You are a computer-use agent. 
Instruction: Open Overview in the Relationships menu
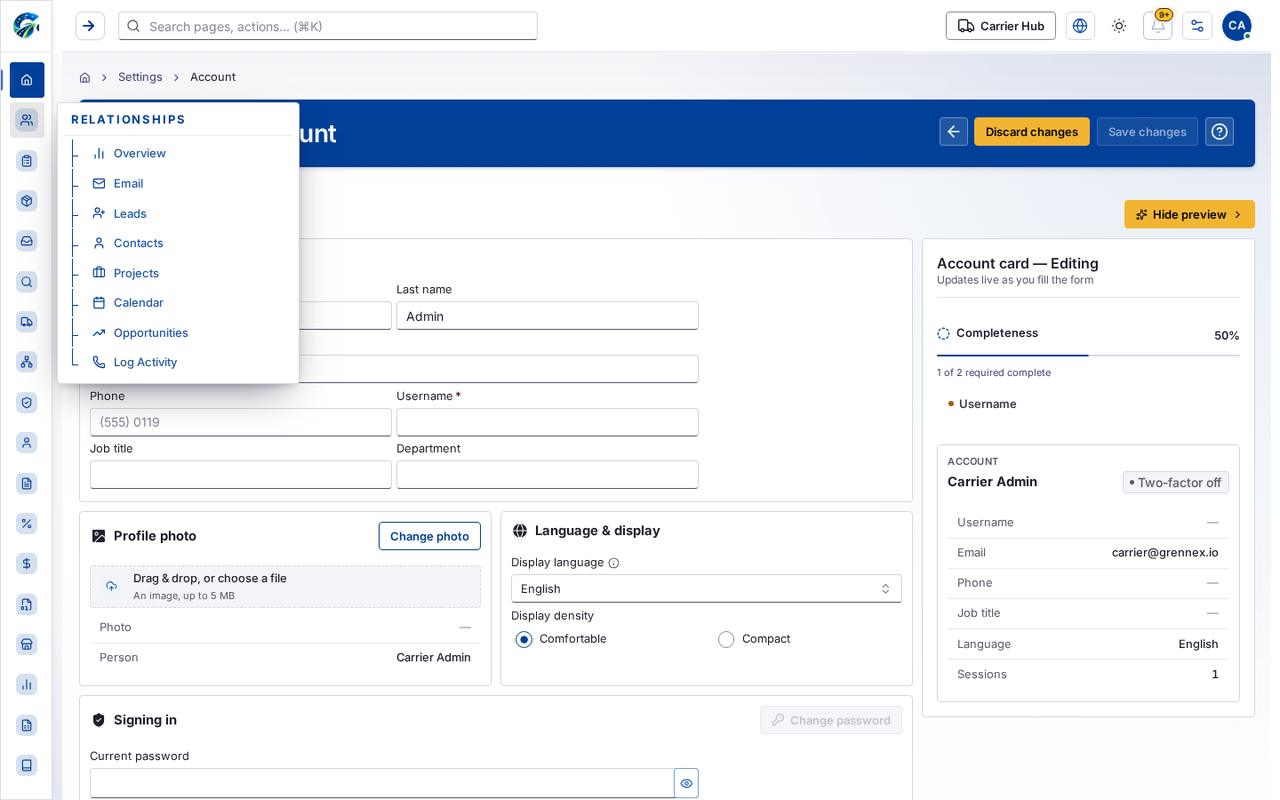coord(140,154)
